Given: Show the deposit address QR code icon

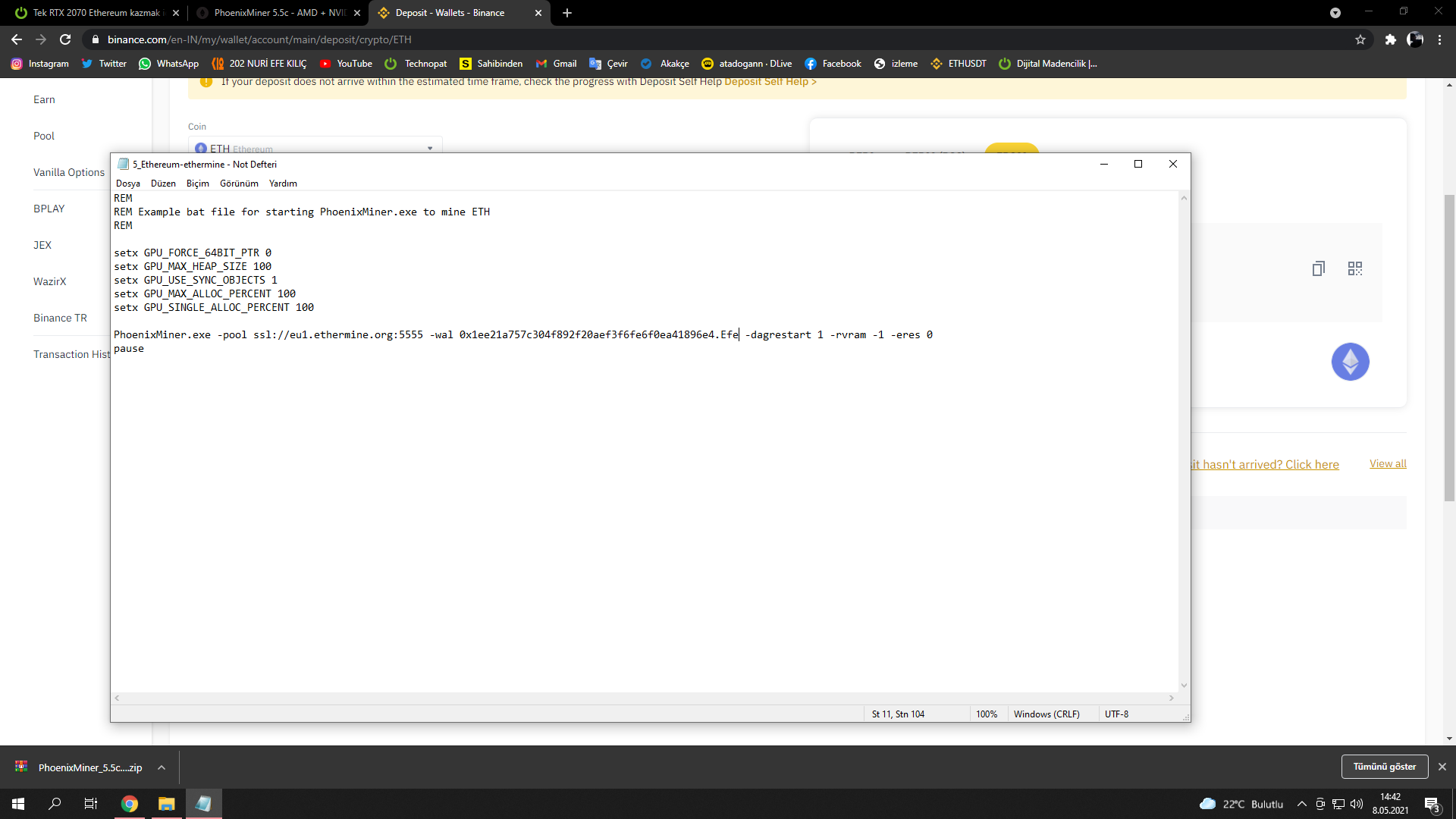Looking at the screenshot, I should pyautogui.click(x=1354, y=268).
